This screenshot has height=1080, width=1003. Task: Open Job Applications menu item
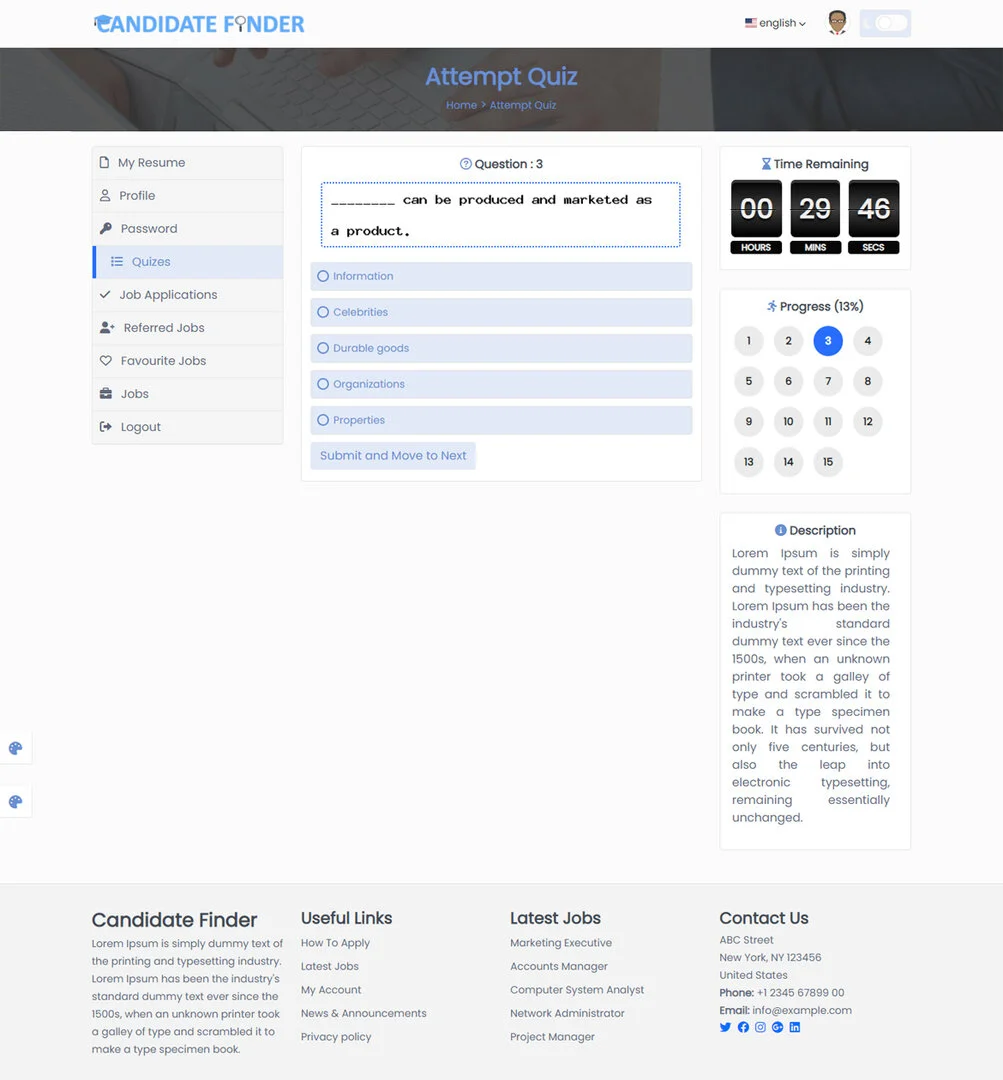click(187, 295)
